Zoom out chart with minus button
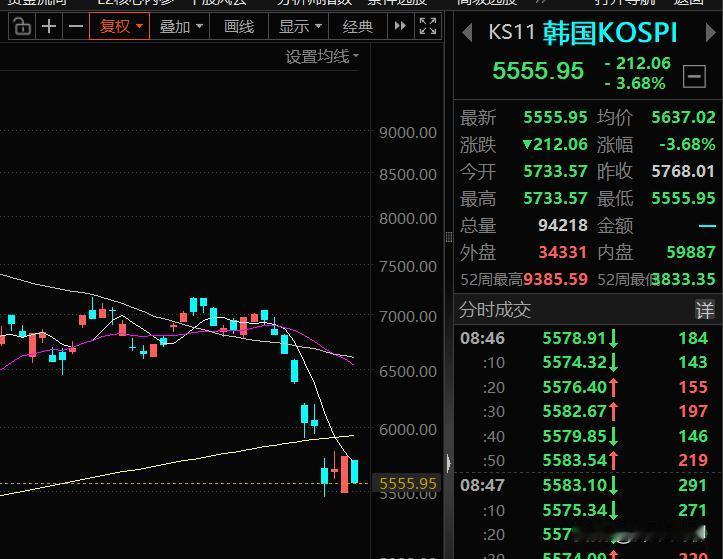Viewport: 723px width, 559px height. [76, 26]
